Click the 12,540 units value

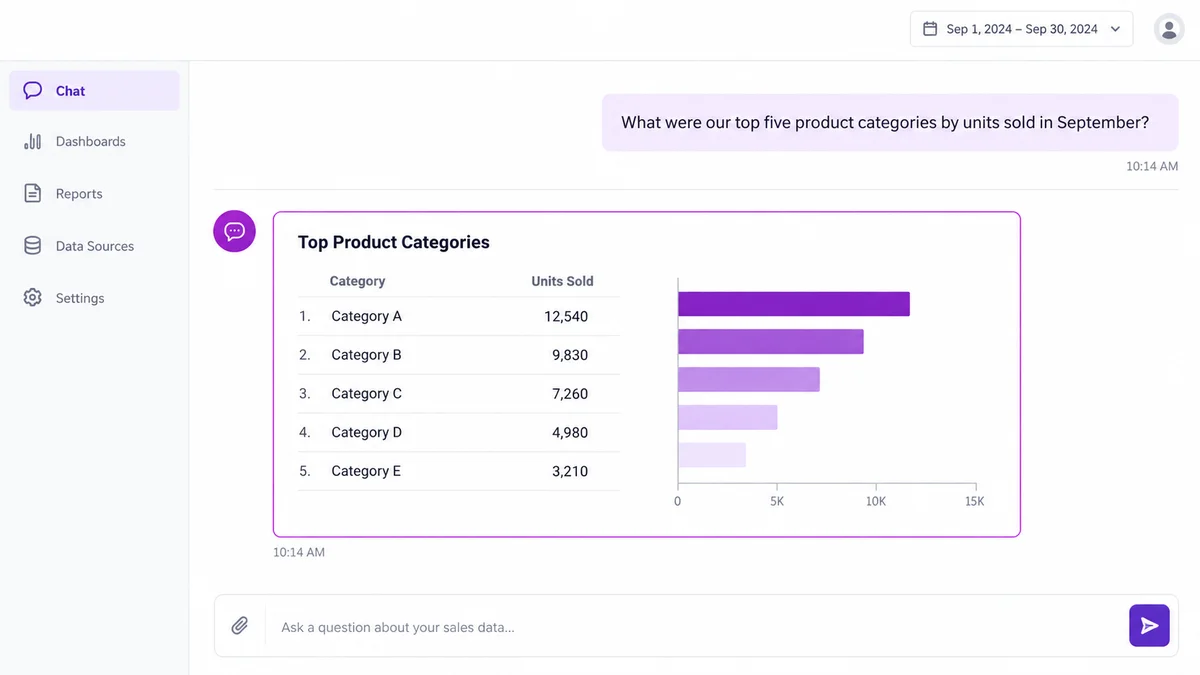[x=566, y=316]
